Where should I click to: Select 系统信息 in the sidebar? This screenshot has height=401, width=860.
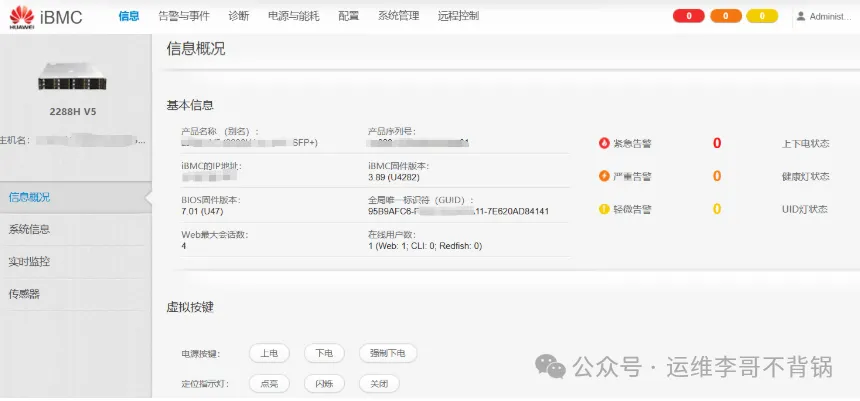29,229
